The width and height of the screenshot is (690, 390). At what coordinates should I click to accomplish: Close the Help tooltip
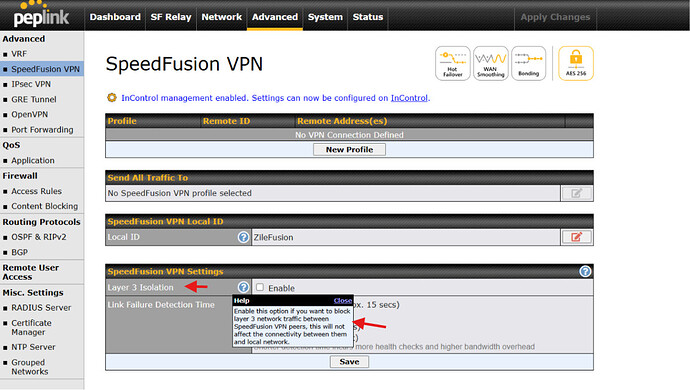pos(343,300)
